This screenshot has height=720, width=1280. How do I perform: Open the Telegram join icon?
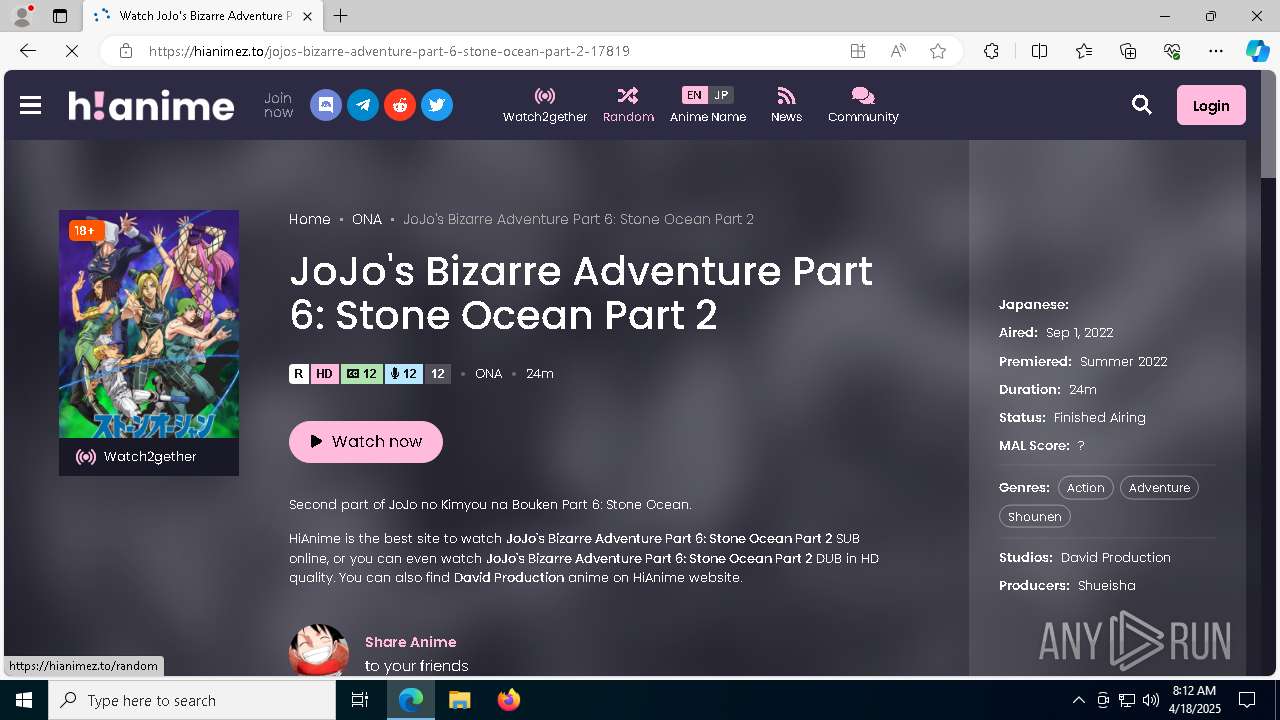(x=362, y=105)
